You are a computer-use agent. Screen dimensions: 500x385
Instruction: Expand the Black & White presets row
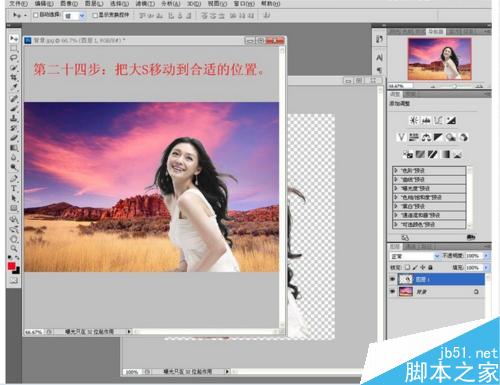tap(429, 207)
